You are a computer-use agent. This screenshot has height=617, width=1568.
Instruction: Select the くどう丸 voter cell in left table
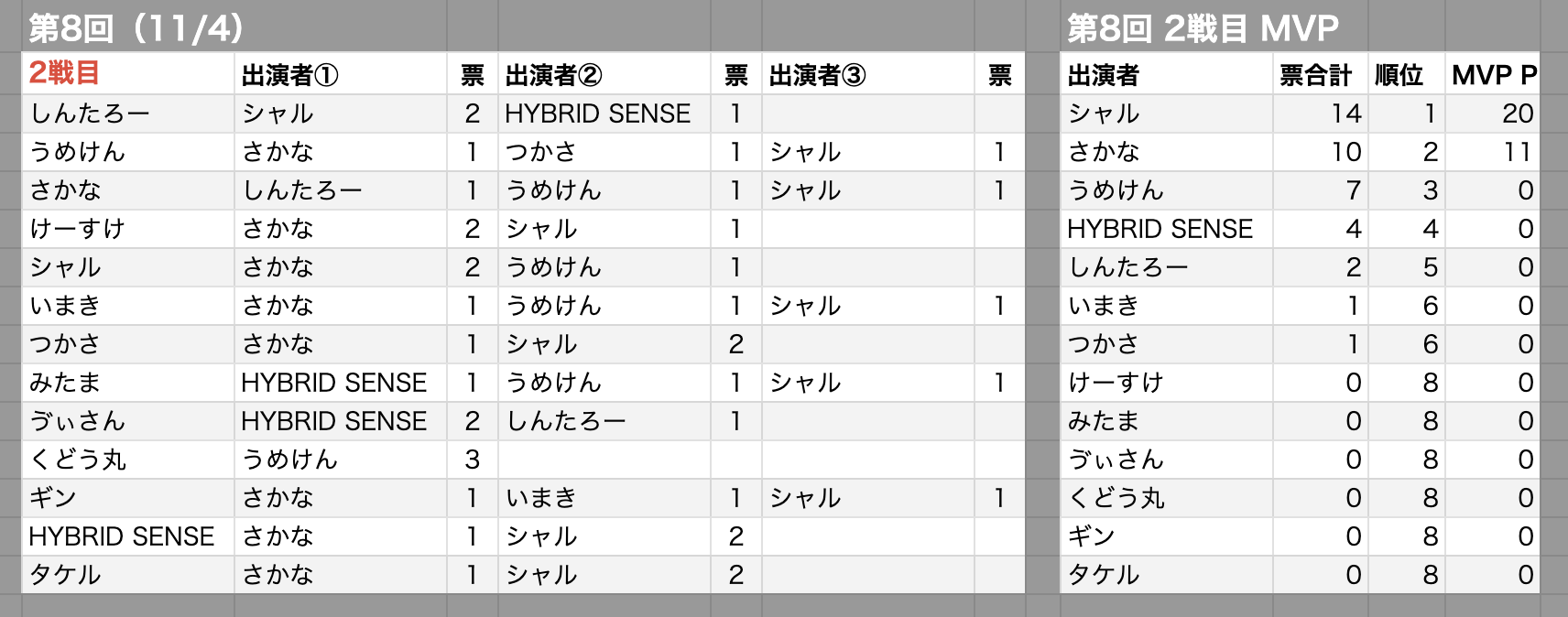pyautogui.click(x=78, y=460)
